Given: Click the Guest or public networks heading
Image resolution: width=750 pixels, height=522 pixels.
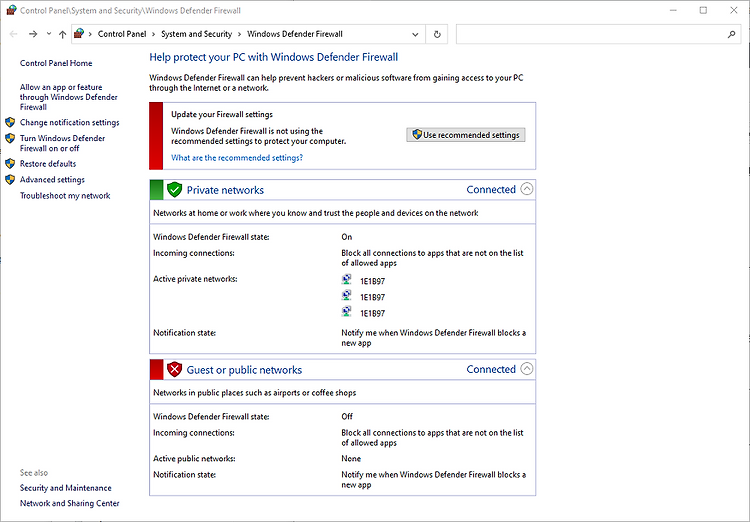Looking at the screenshot, I should pyautogui.click(x=244, y=370).
